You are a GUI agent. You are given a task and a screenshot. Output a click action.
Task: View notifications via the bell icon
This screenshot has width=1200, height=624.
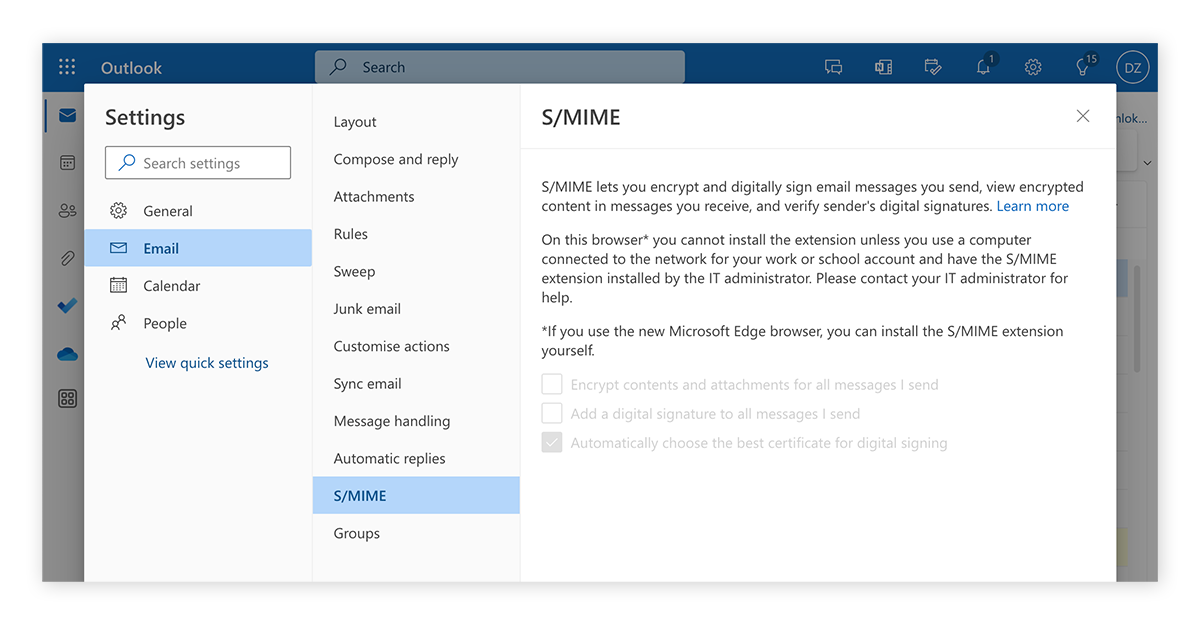coord(983,67)
